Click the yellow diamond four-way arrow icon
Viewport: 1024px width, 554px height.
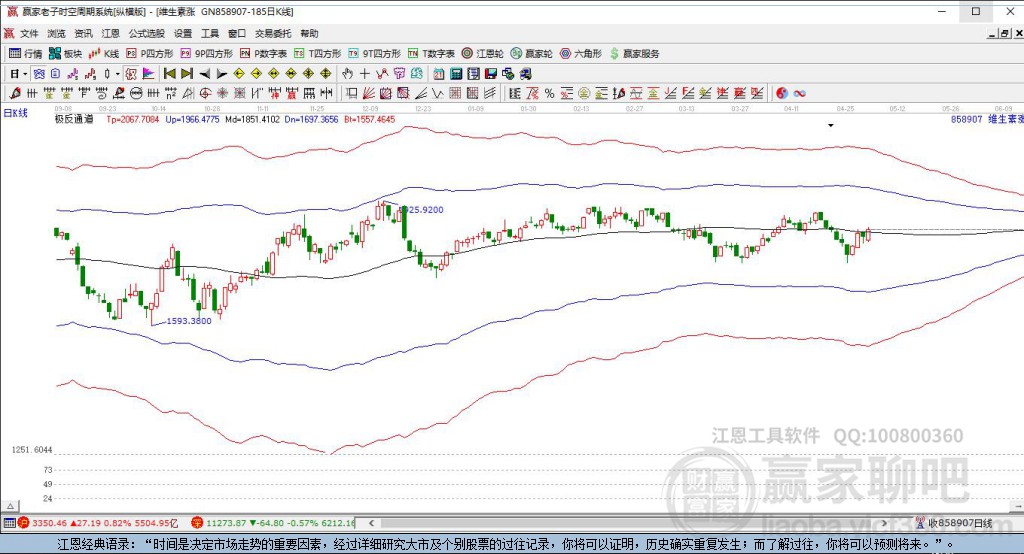[x=326, y=74]
